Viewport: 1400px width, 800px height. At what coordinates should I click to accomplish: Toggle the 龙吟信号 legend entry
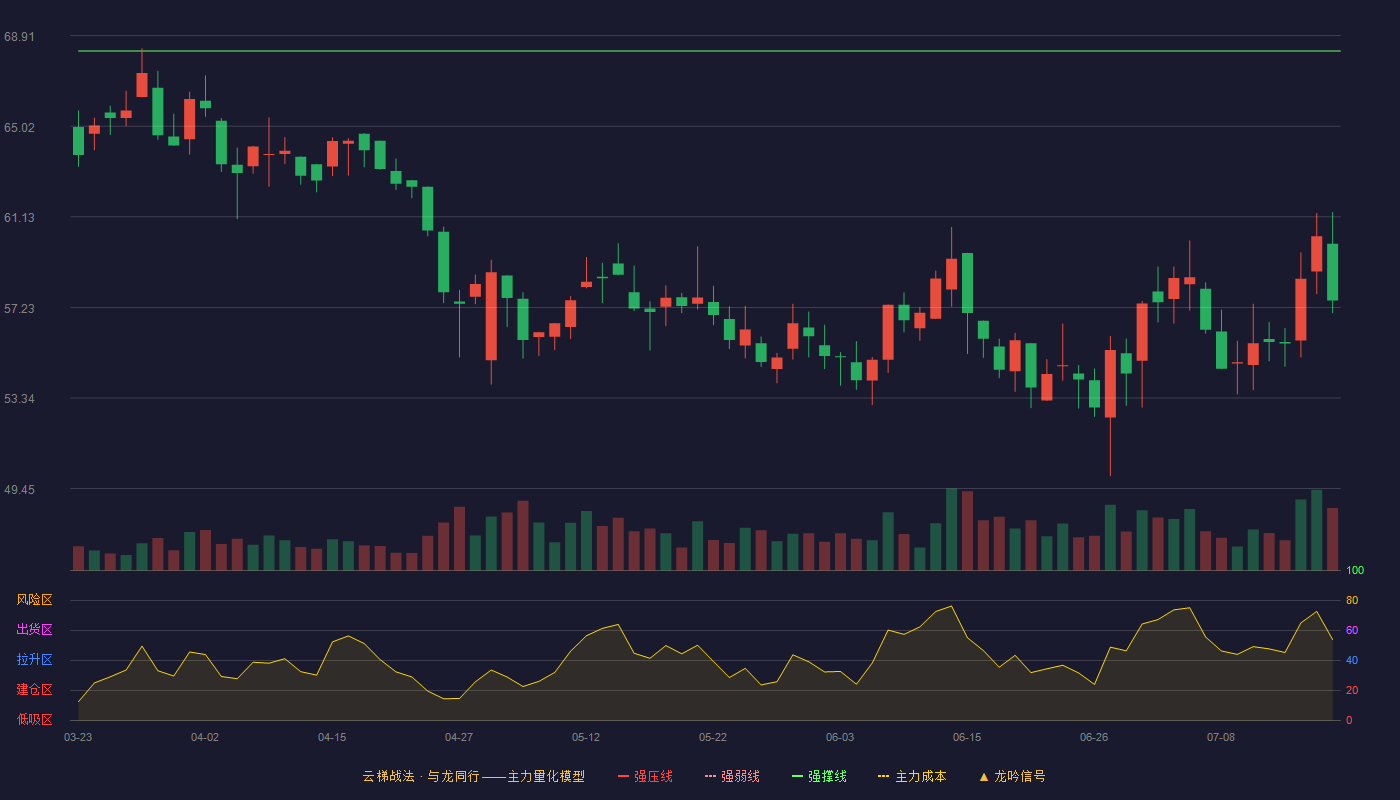(x=1012, y=776)
